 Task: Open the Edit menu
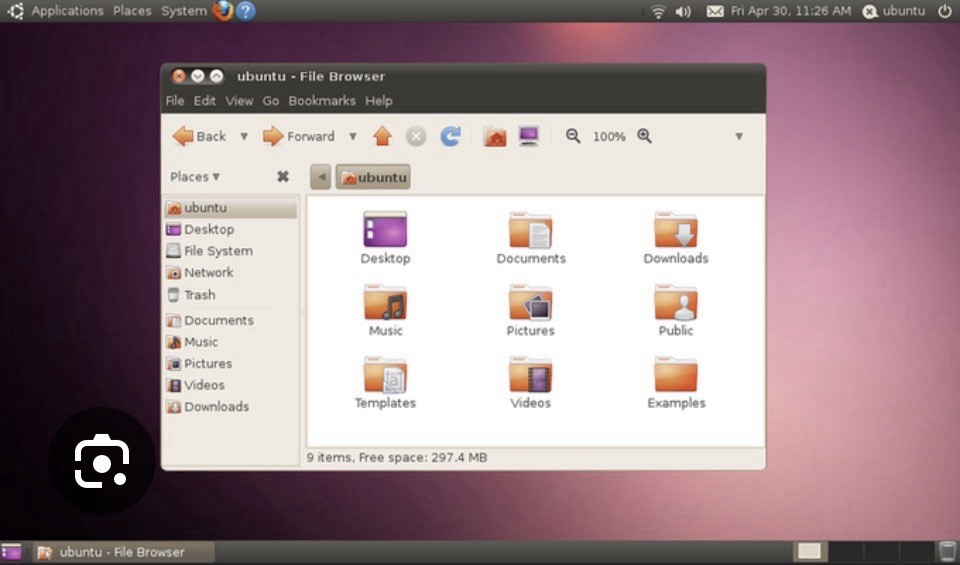click(x=204, y=101)
